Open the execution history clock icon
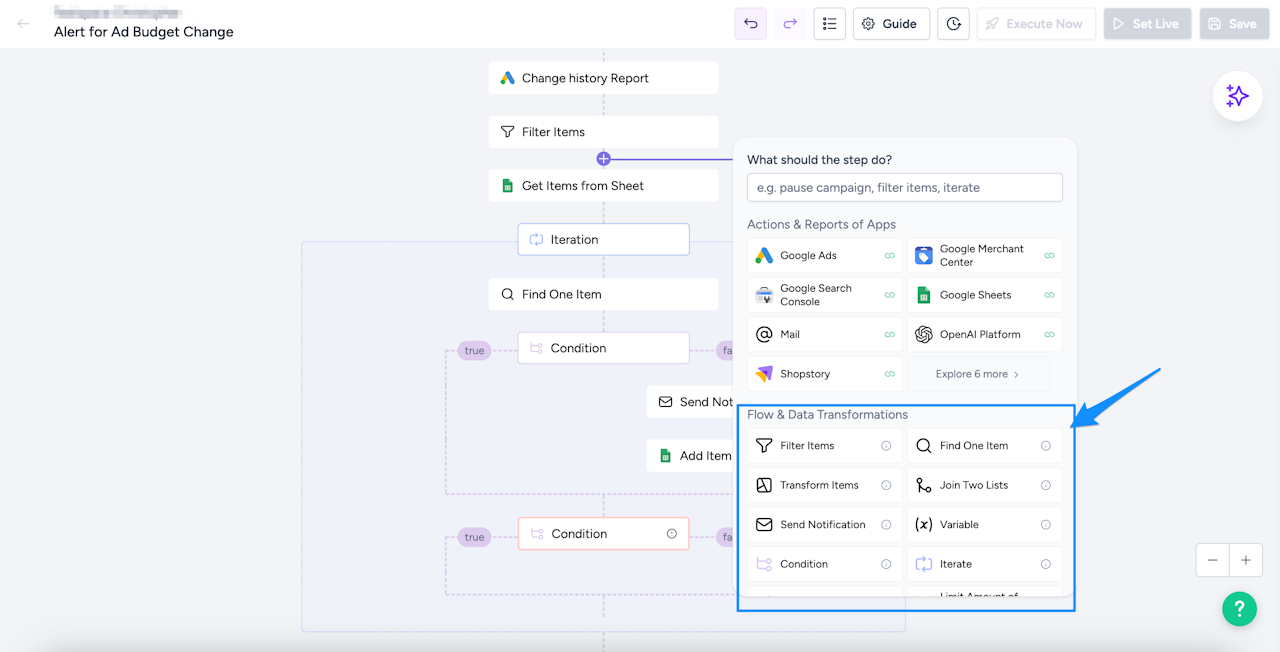Image resolution: width=1280 pixels, height=652 pixels. tap(954, 24)
